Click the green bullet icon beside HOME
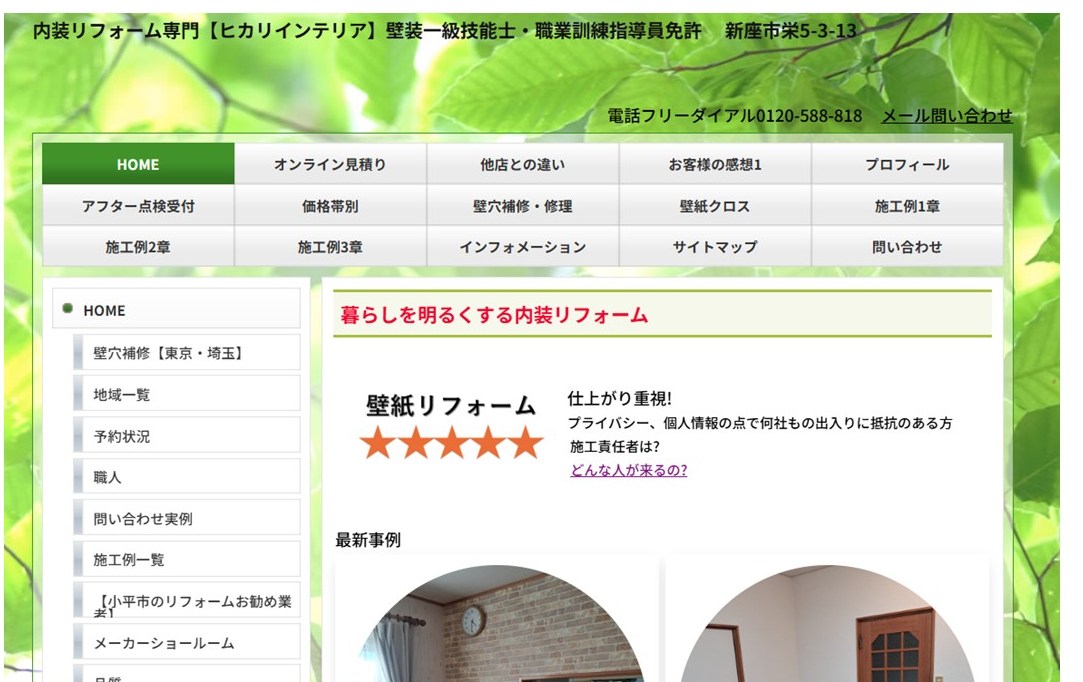Screen dimensions: 1083x682 click(x=68, y=308)
